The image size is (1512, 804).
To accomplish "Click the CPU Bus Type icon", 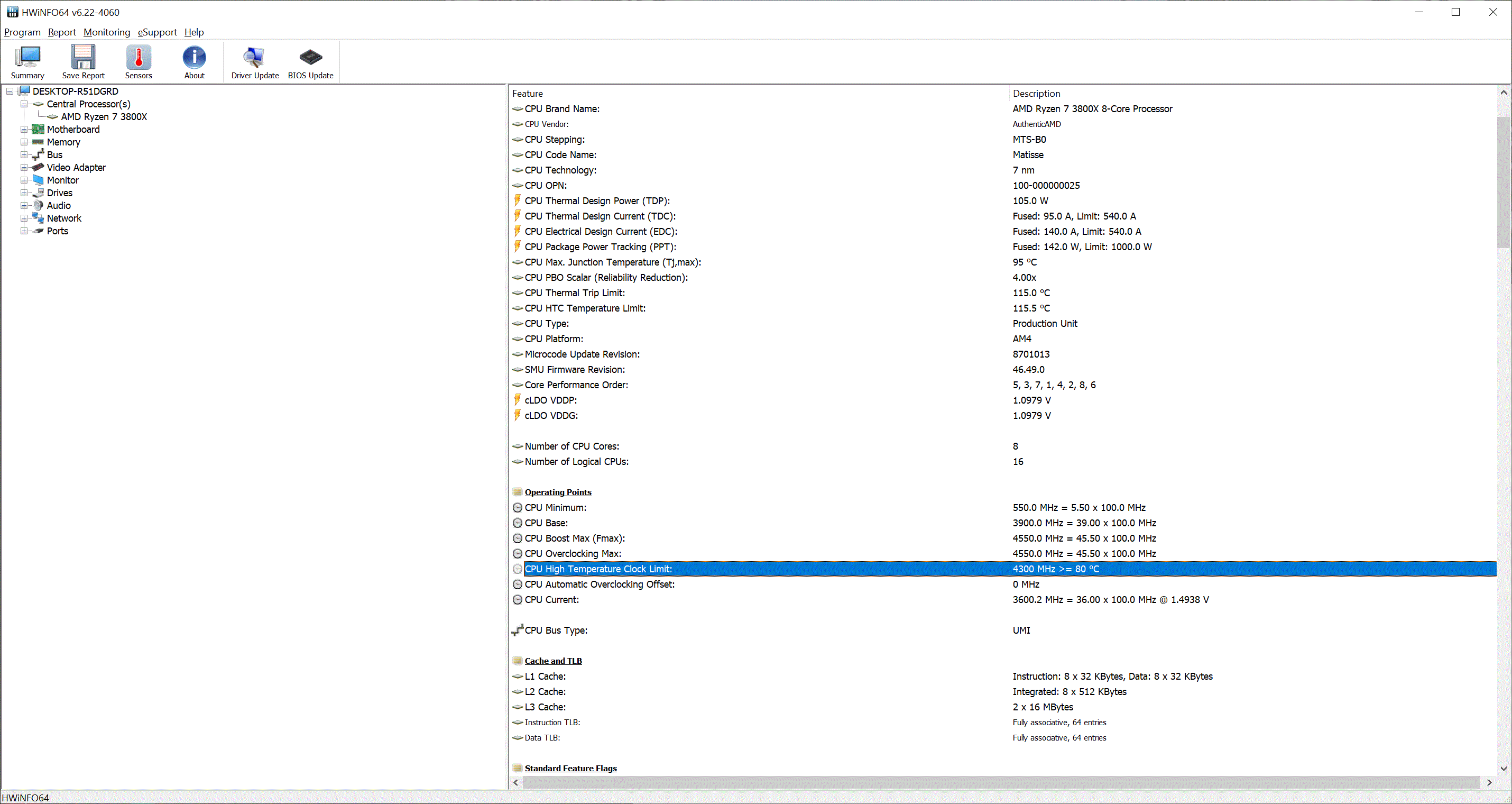I will (x=517, y=630).
